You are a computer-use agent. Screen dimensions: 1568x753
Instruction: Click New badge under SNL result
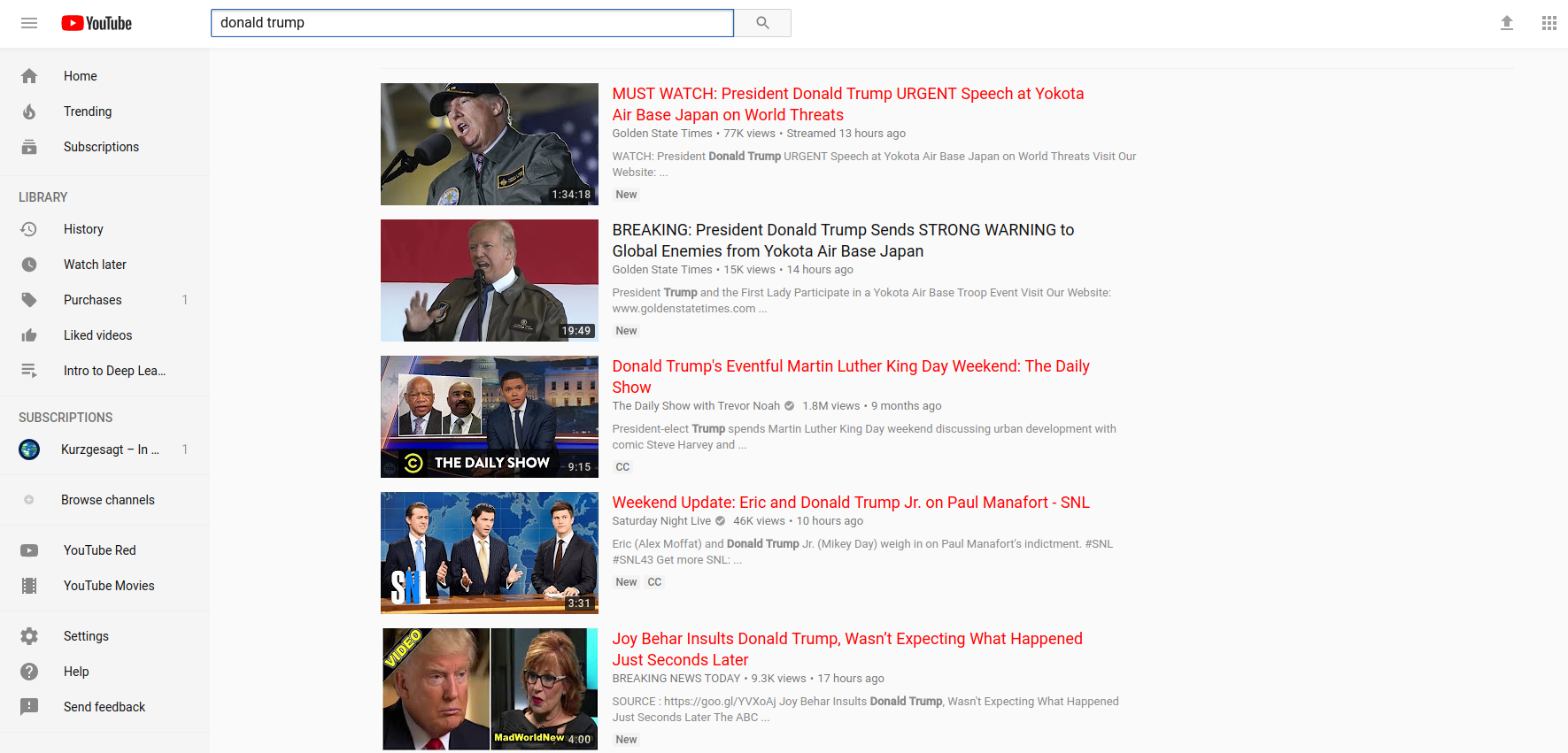click(626, 582)
